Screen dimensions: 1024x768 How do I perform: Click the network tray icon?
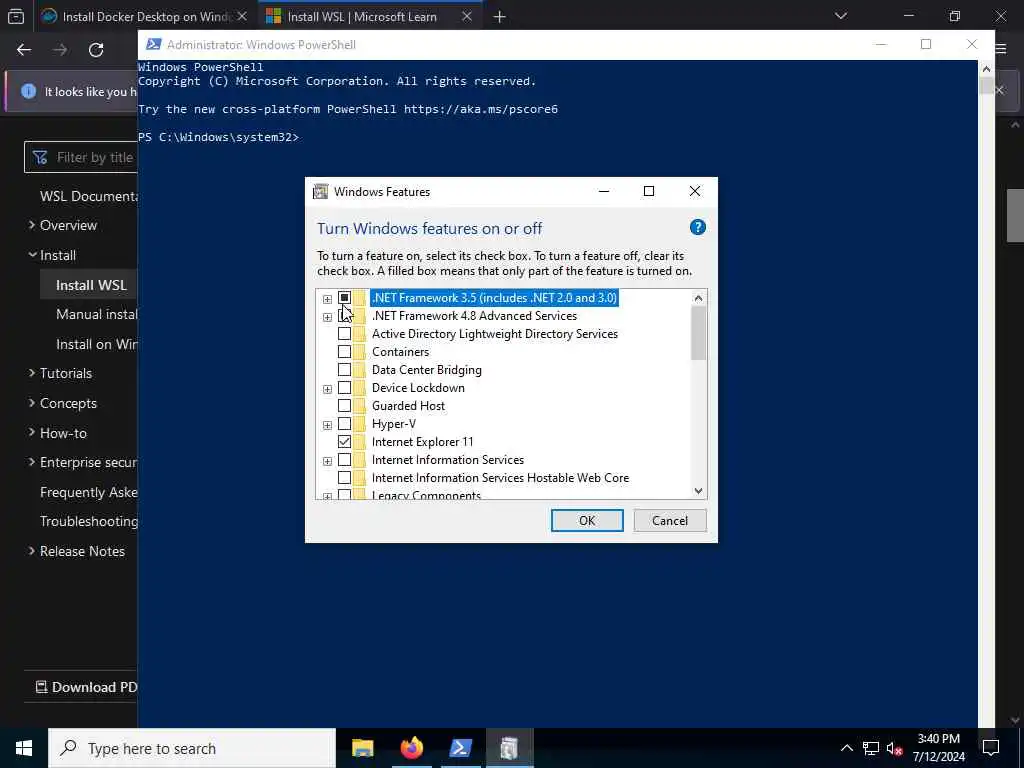[871, 748]
